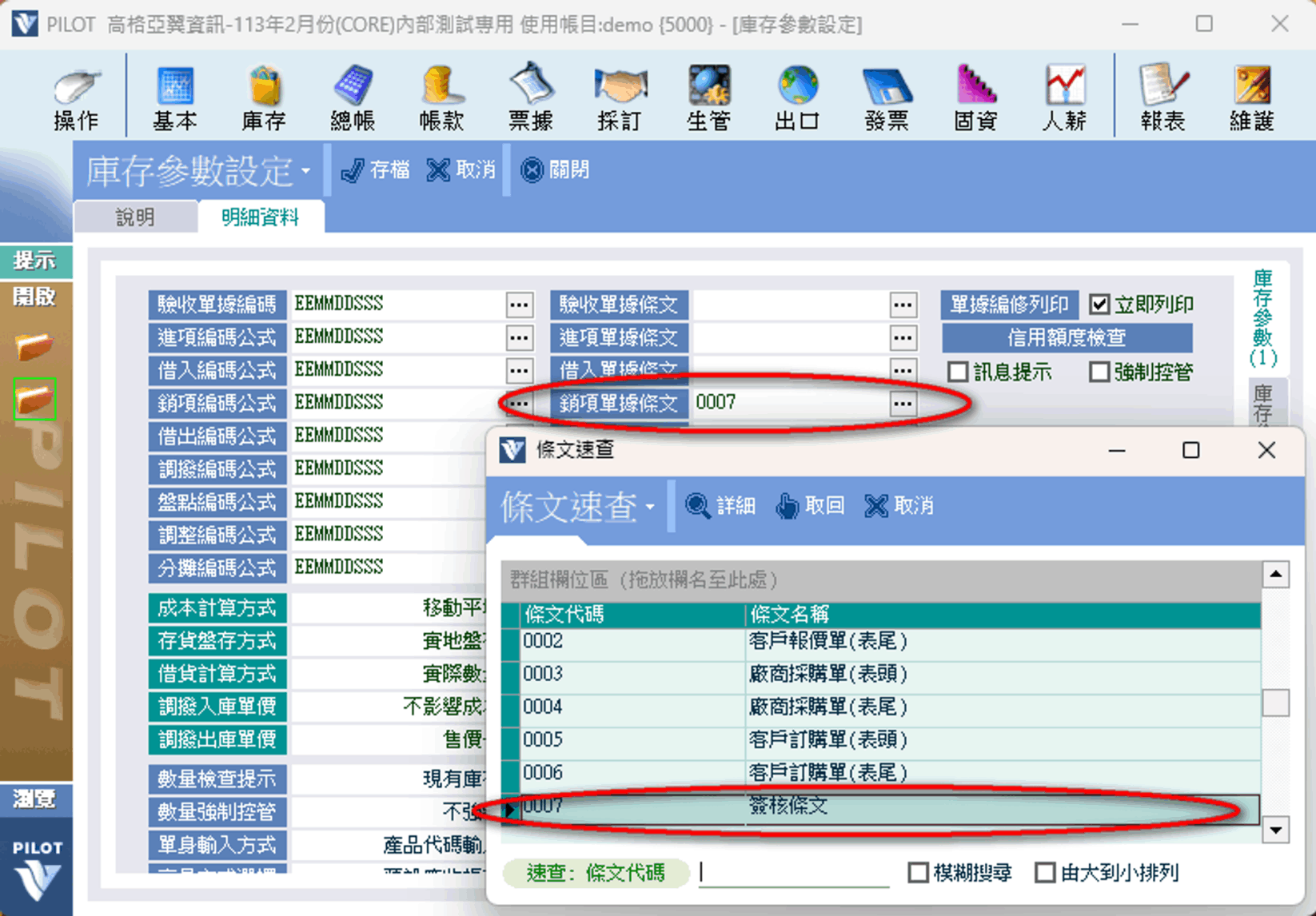This screenshot has height=916, width=1316.
Task: Click the 總帳 calculator icon
Action: click(x=353, y=97)
